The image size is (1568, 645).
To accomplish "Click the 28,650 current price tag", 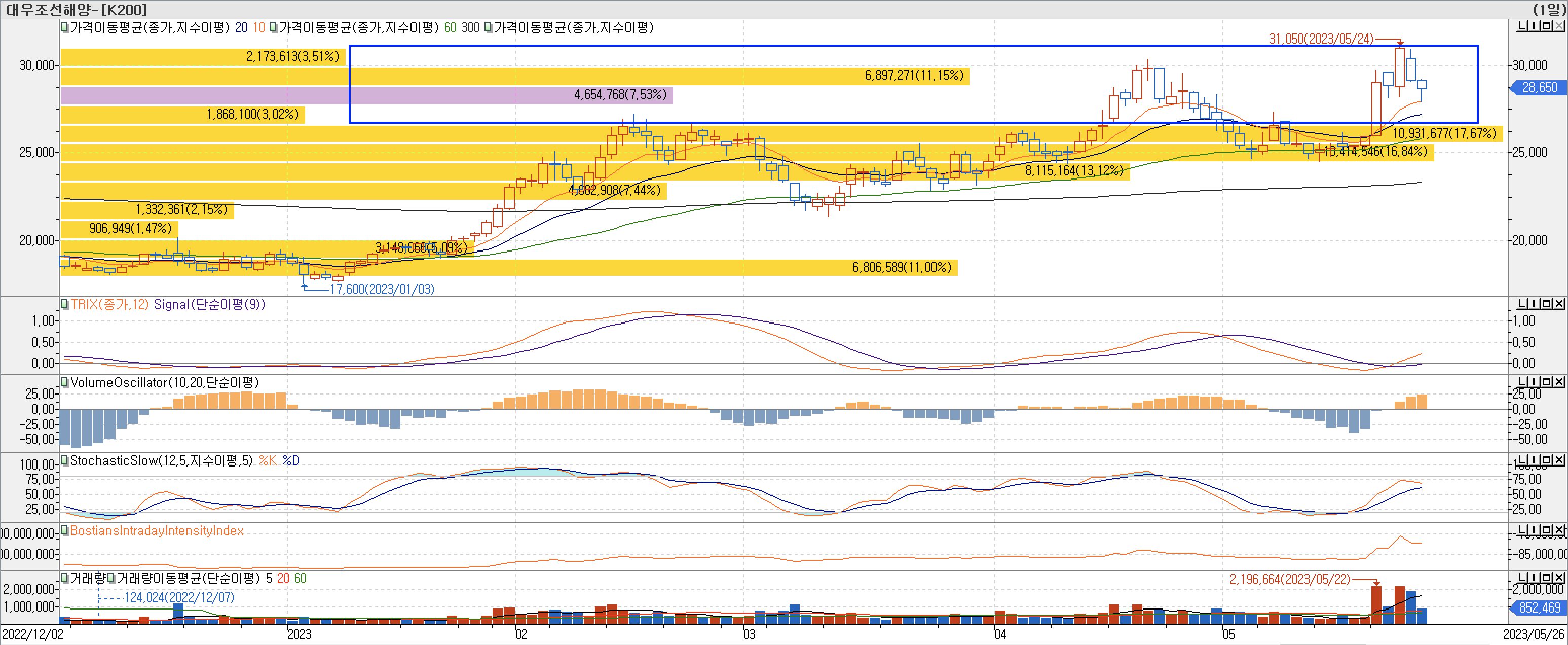I will 1540,88.
